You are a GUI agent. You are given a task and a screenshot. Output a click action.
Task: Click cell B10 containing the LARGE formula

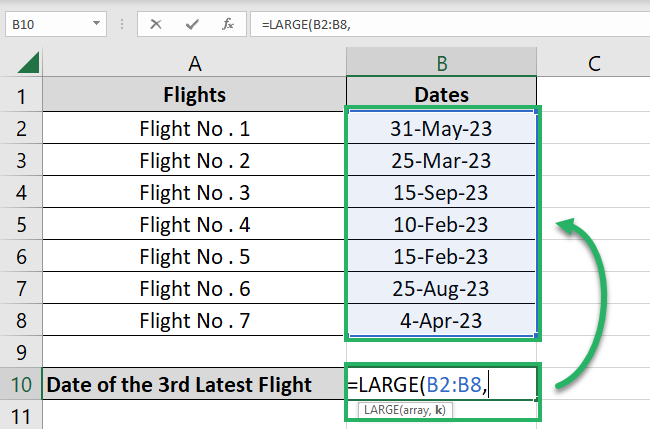coord(442,384)
